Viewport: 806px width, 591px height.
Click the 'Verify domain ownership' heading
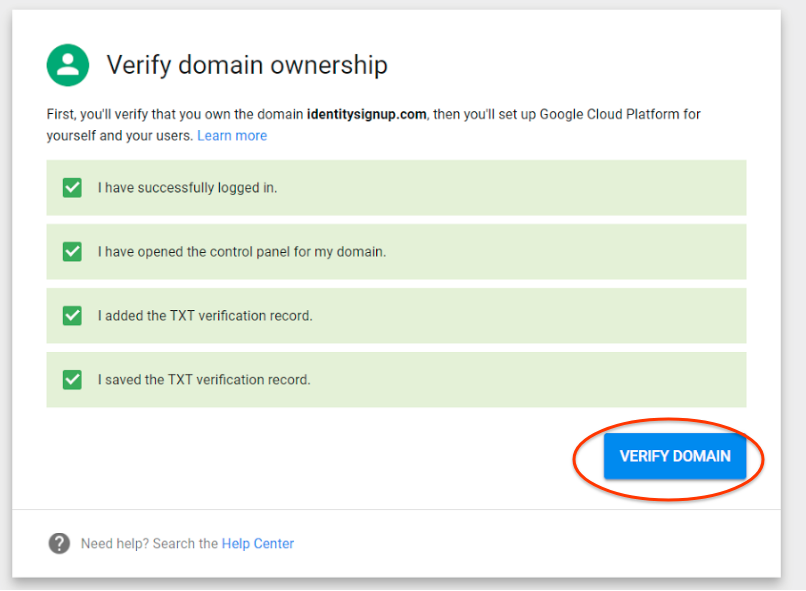pos(247,66)
